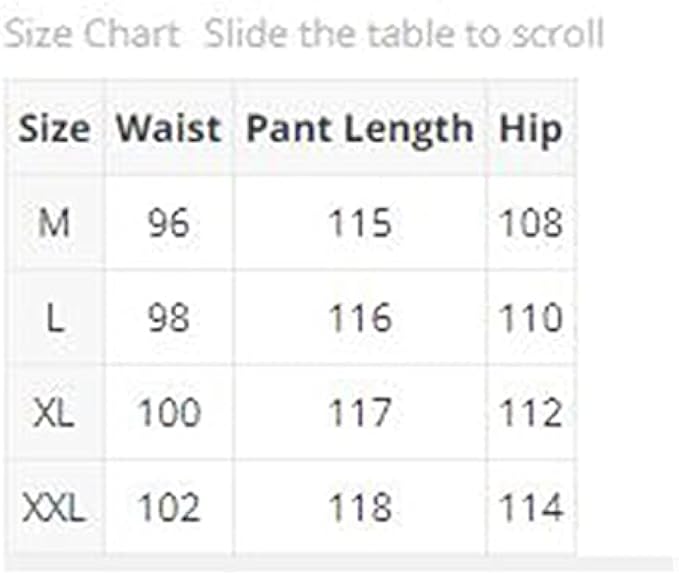Select the Hip column header
Viewport: 679px width, 576px height.
[530, 128]
